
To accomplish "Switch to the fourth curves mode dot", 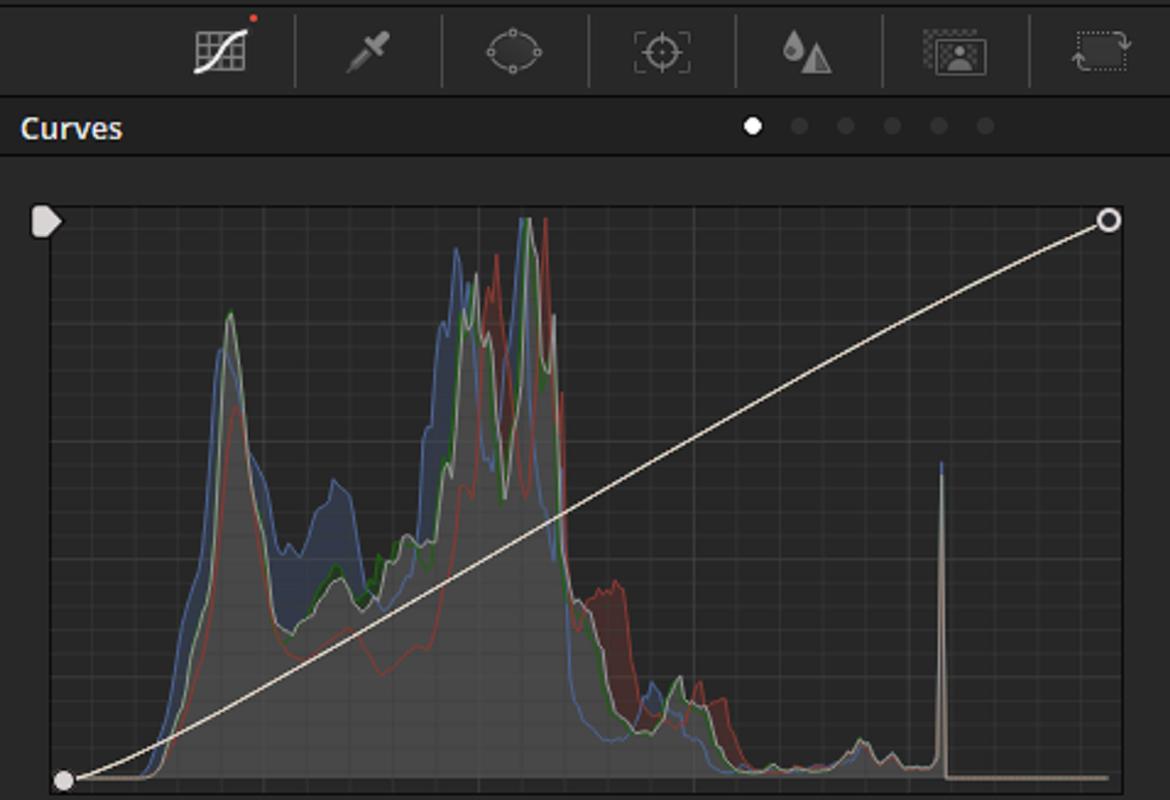I will click(892, 127).
